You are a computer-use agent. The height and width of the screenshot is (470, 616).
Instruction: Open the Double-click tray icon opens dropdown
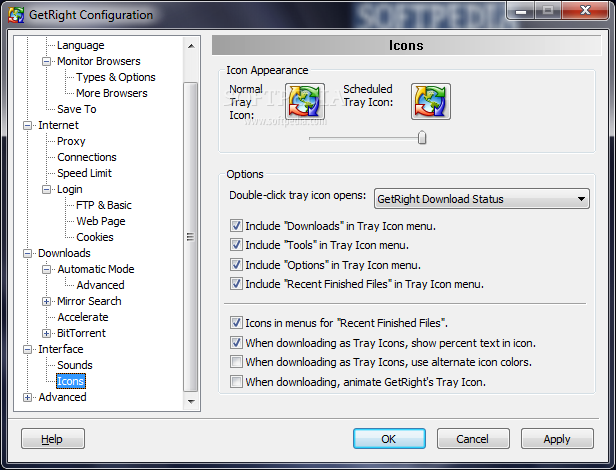pos(482,199)
